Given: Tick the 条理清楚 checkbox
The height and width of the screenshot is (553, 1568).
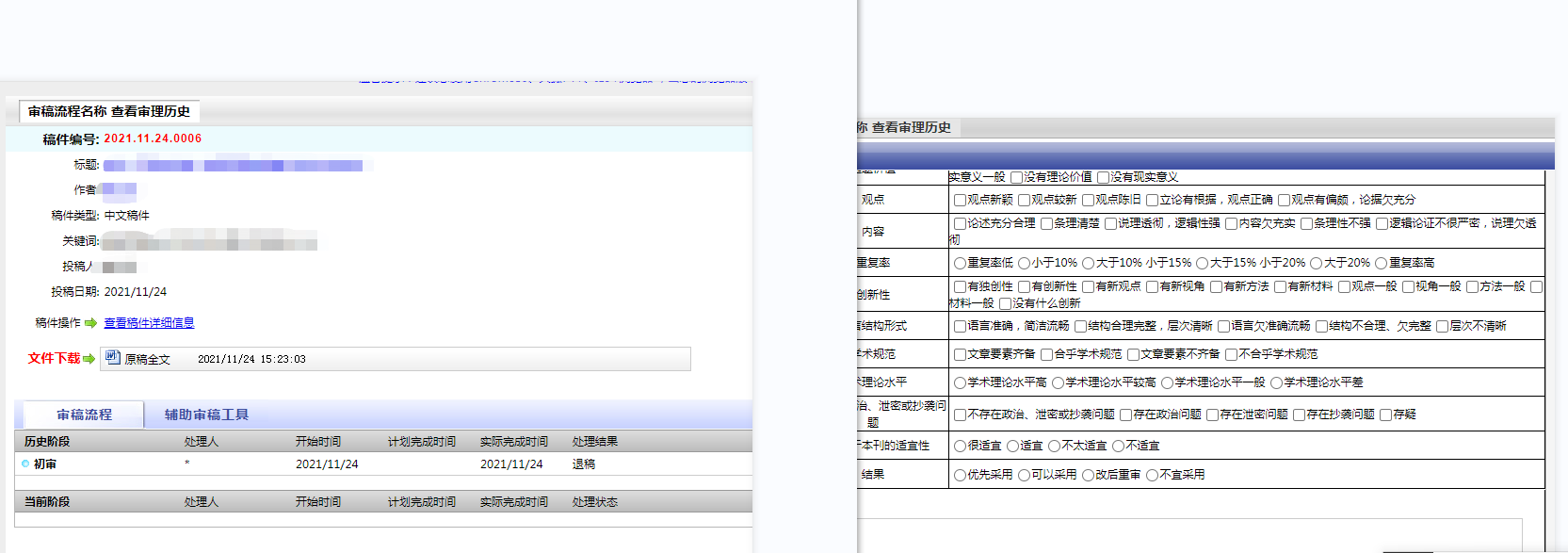Looking at the screenshot, I should tap(1046, 223).
